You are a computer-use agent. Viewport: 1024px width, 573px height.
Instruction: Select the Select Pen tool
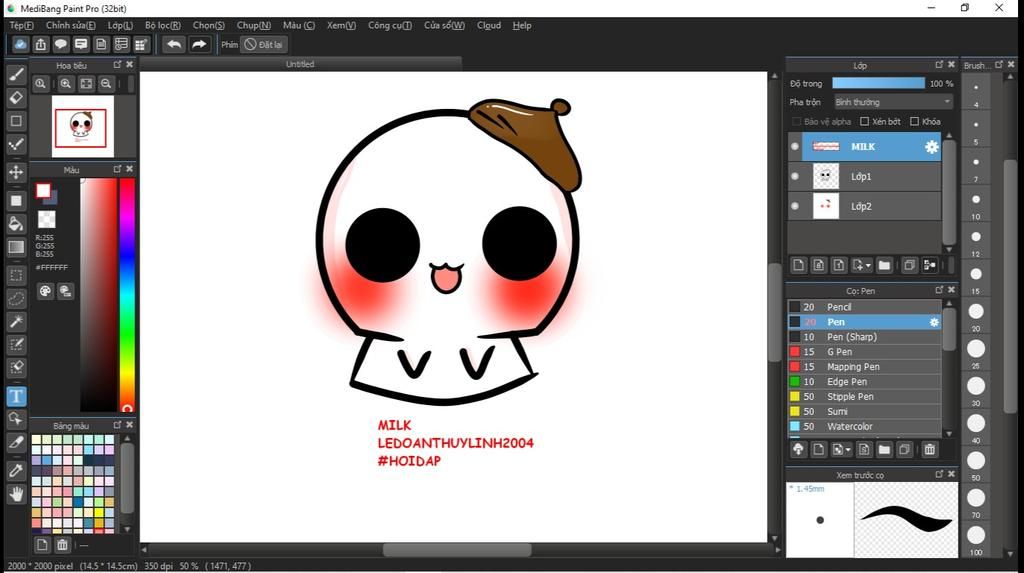point(16,344)
